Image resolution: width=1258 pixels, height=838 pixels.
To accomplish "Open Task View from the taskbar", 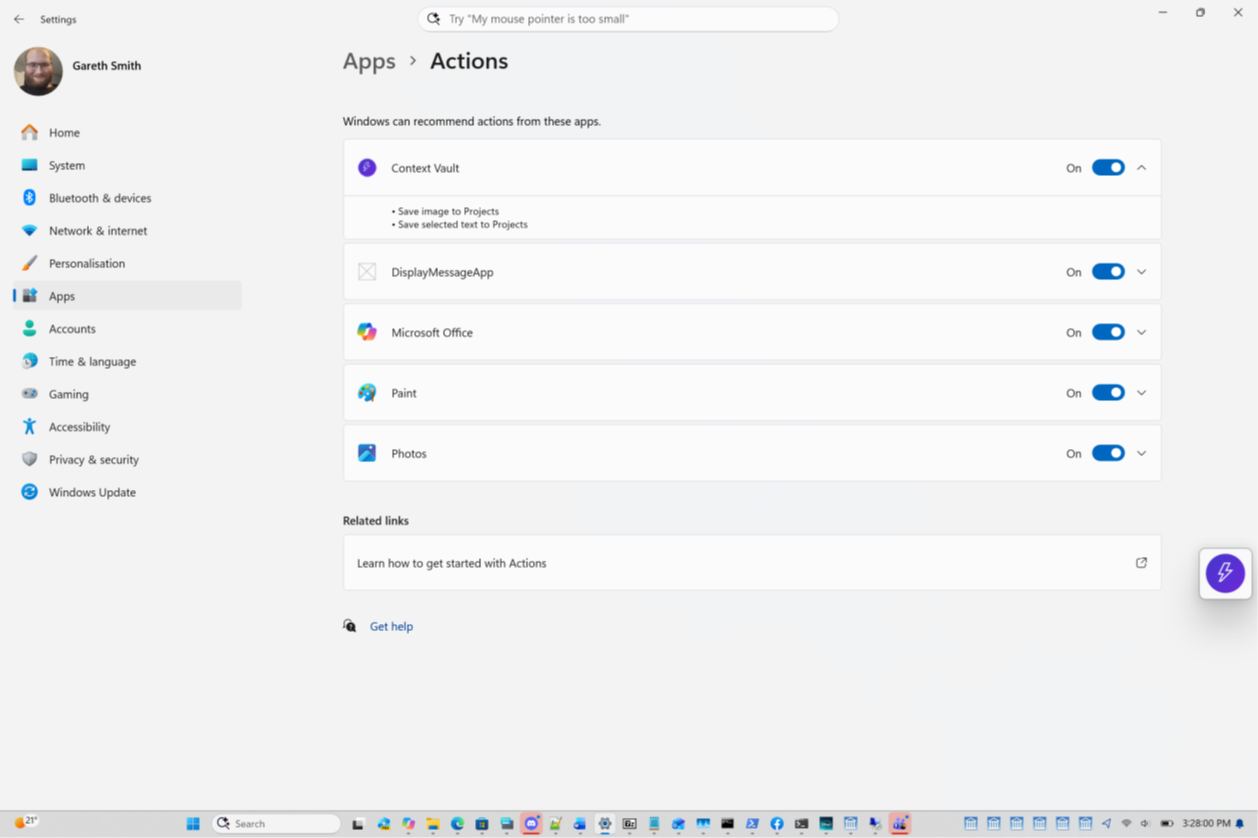I will coord(358,823).
